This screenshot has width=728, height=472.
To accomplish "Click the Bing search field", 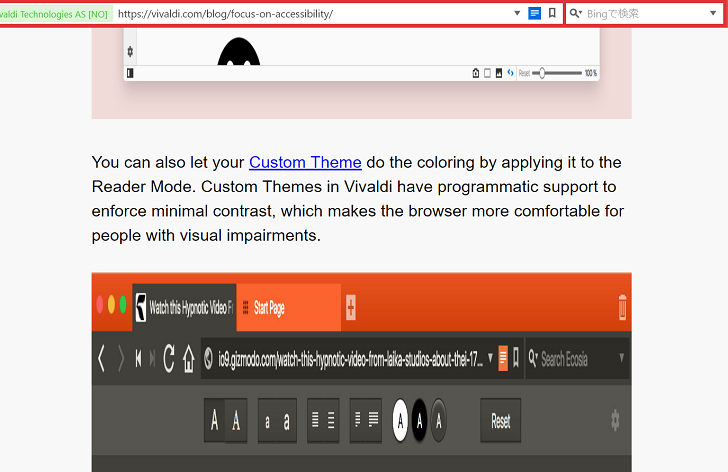I will tap(645, 14).
